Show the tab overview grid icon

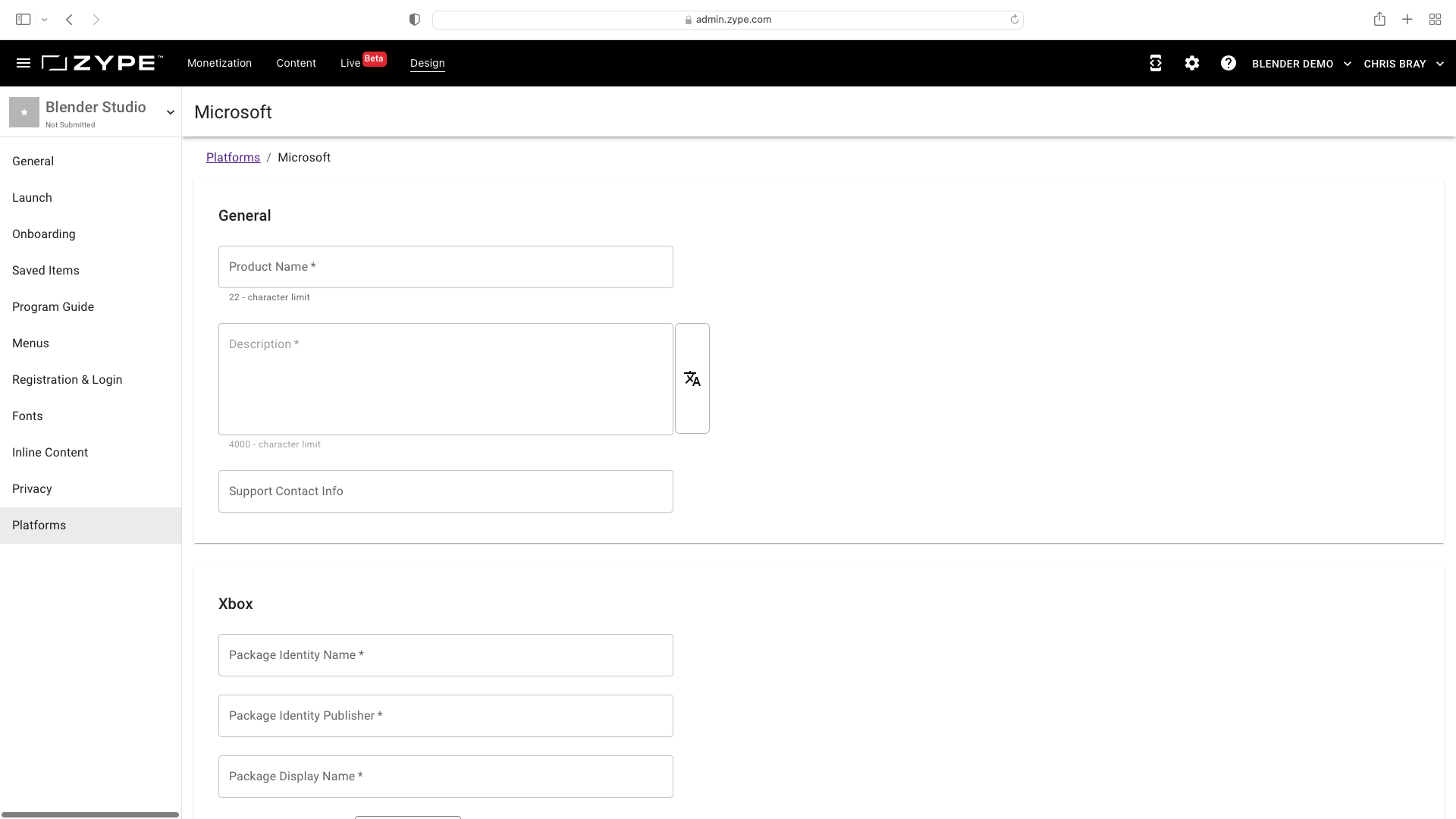(x=1435, y=20)
